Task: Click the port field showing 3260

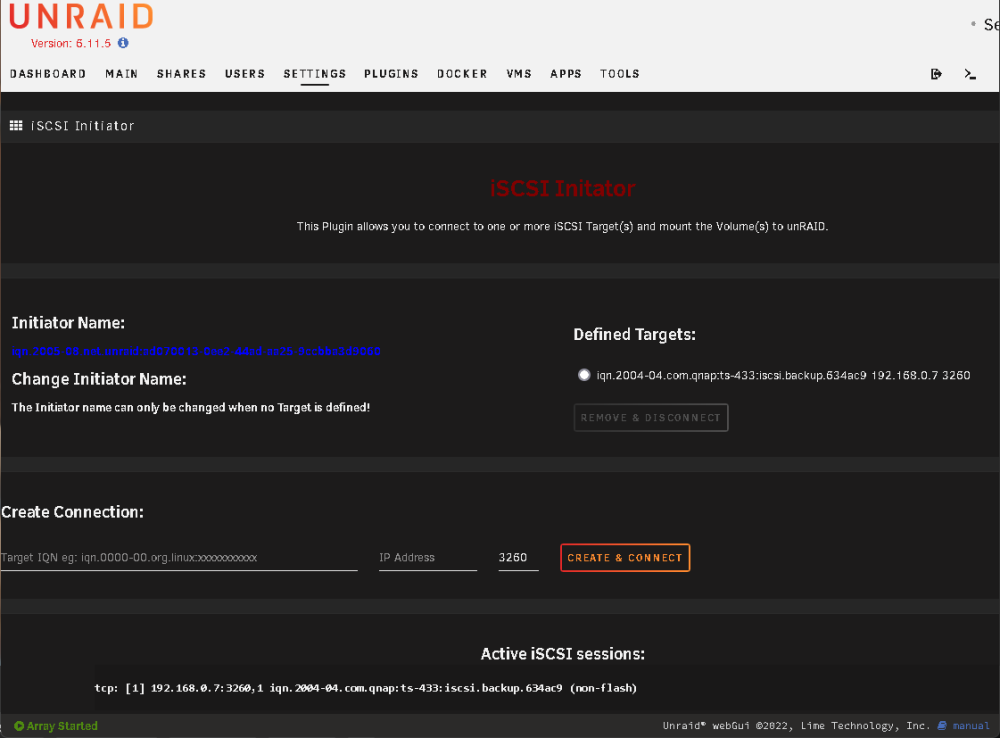Action: click(518, 558)
